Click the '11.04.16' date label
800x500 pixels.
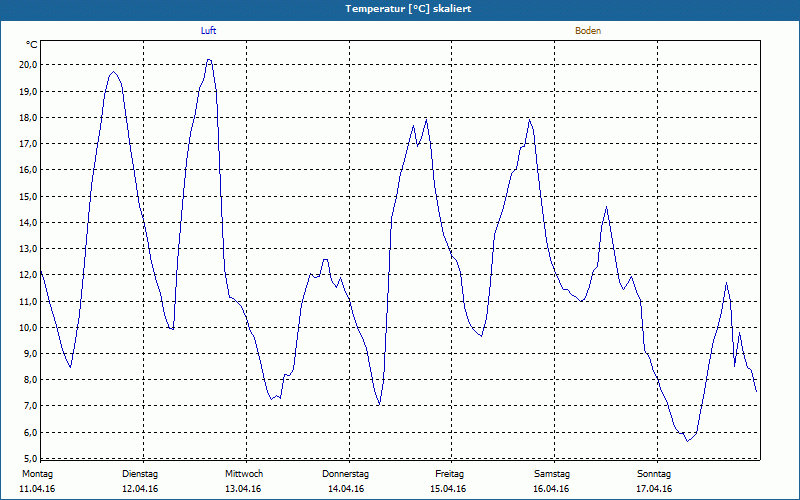[x=37, y=489]
